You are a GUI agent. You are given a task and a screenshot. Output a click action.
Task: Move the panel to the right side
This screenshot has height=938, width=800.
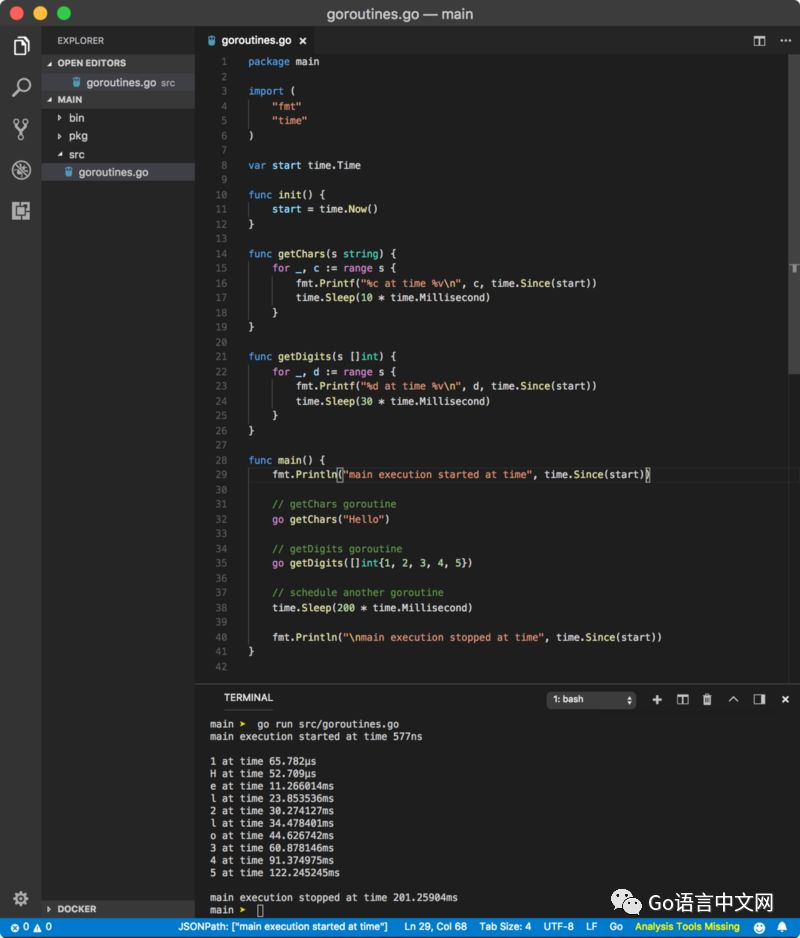point(759,699)
